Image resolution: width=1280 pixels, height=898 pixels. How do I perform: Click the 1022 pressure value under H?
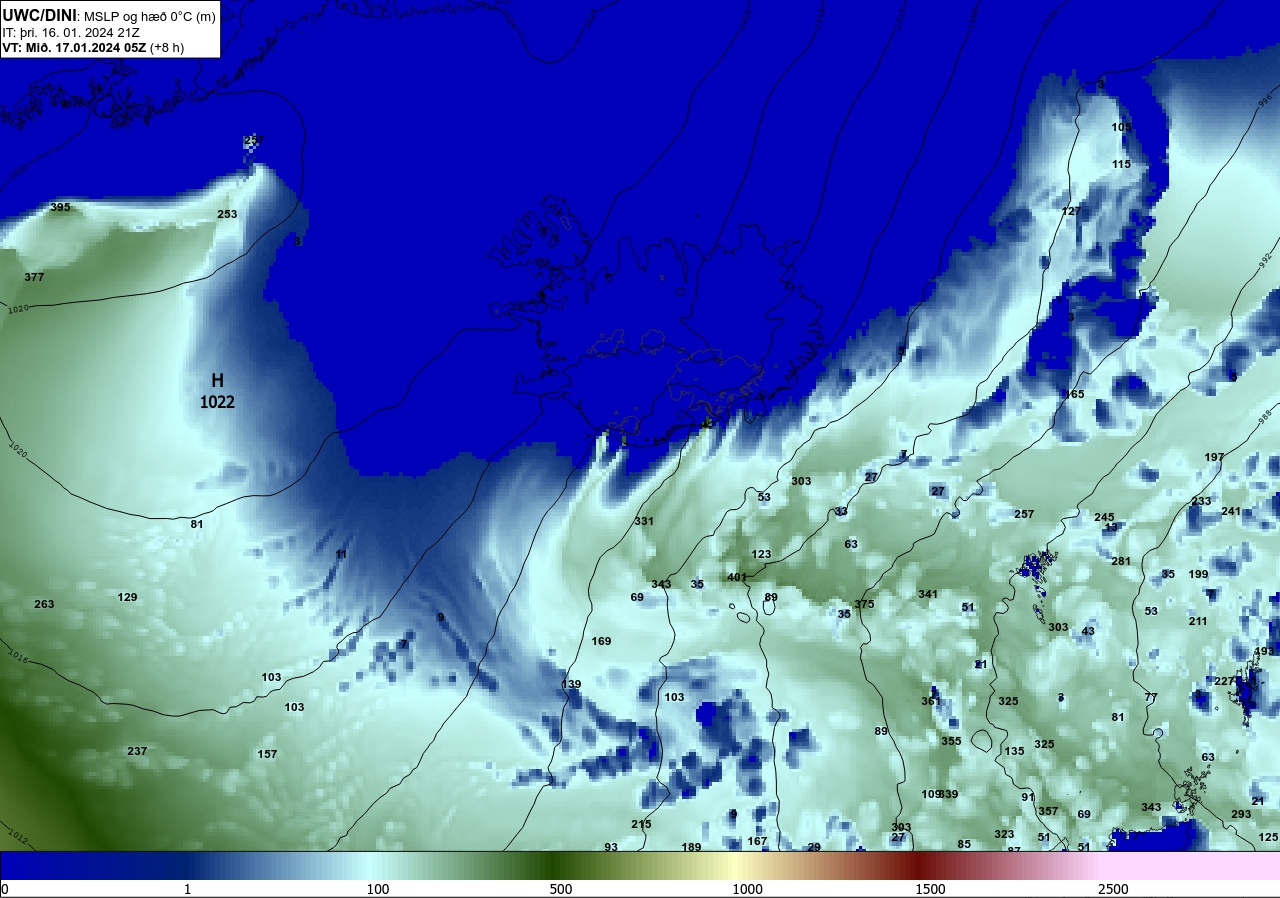pyautogui.click(x=217, y=402)
